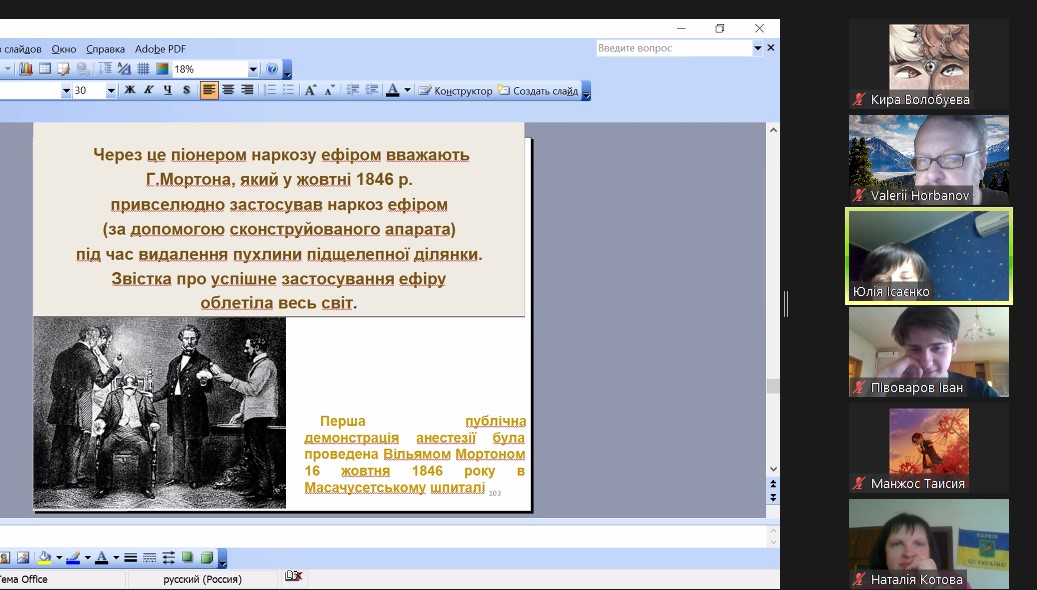Click the decrease indent icon
The image size is (1037, 590).
[x=353, y=90]
